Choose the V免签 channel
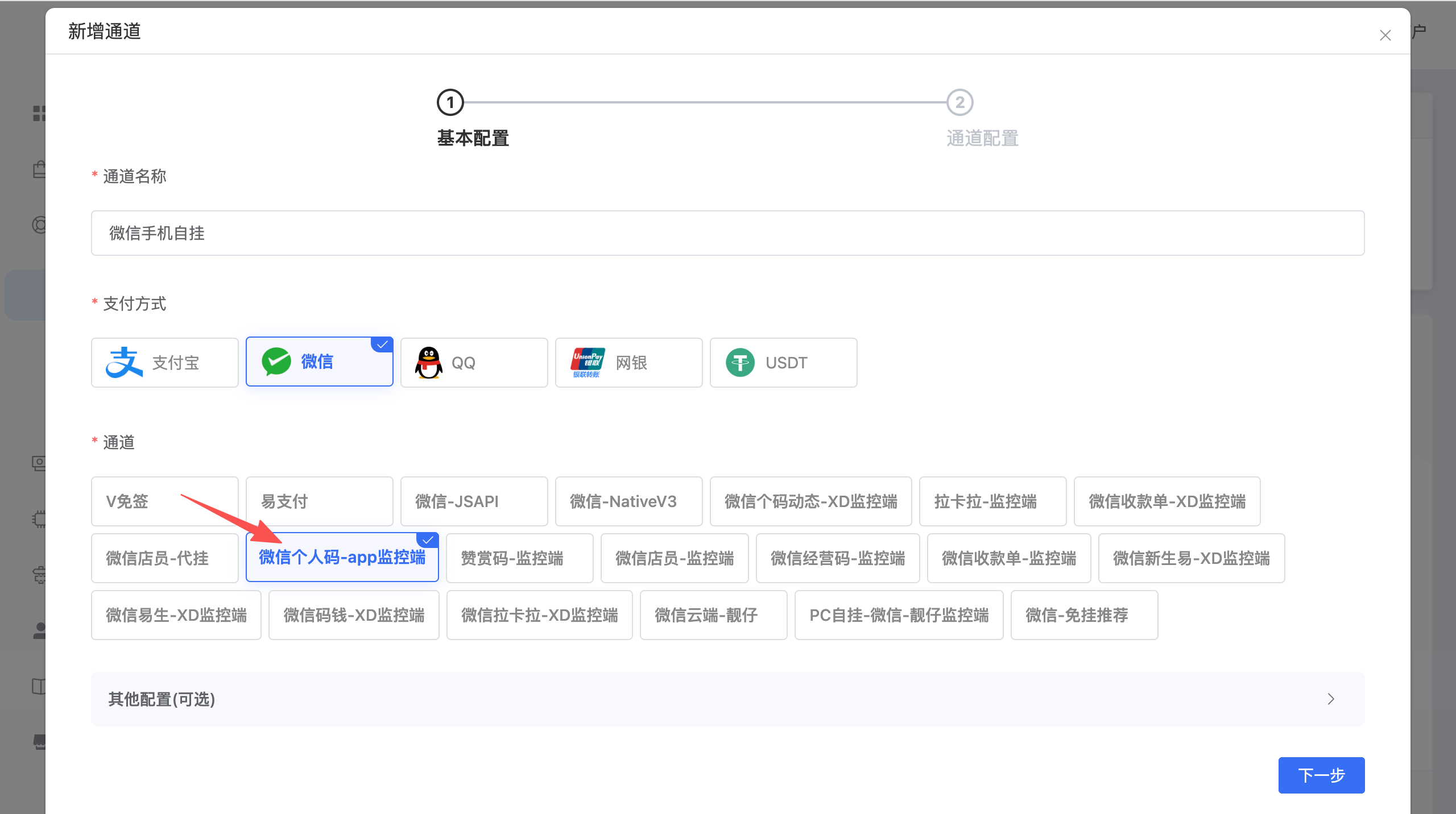 tap(165, 501)
